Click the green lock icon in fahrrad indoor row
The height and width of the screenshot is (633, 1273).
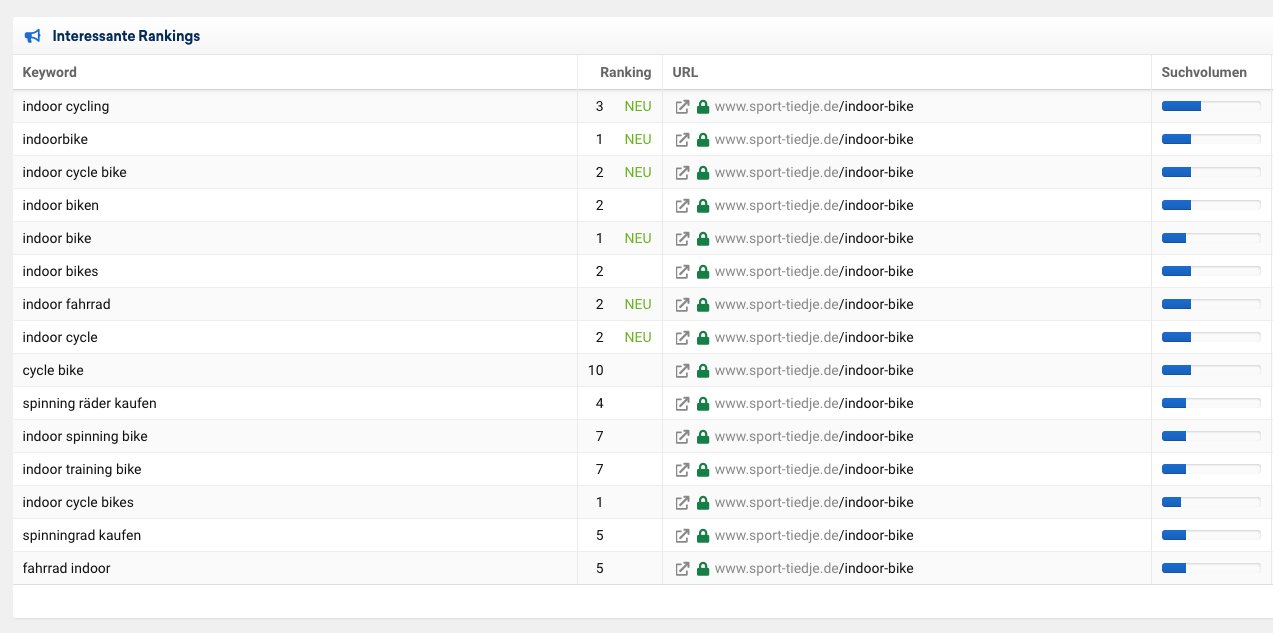click(703, 568)
